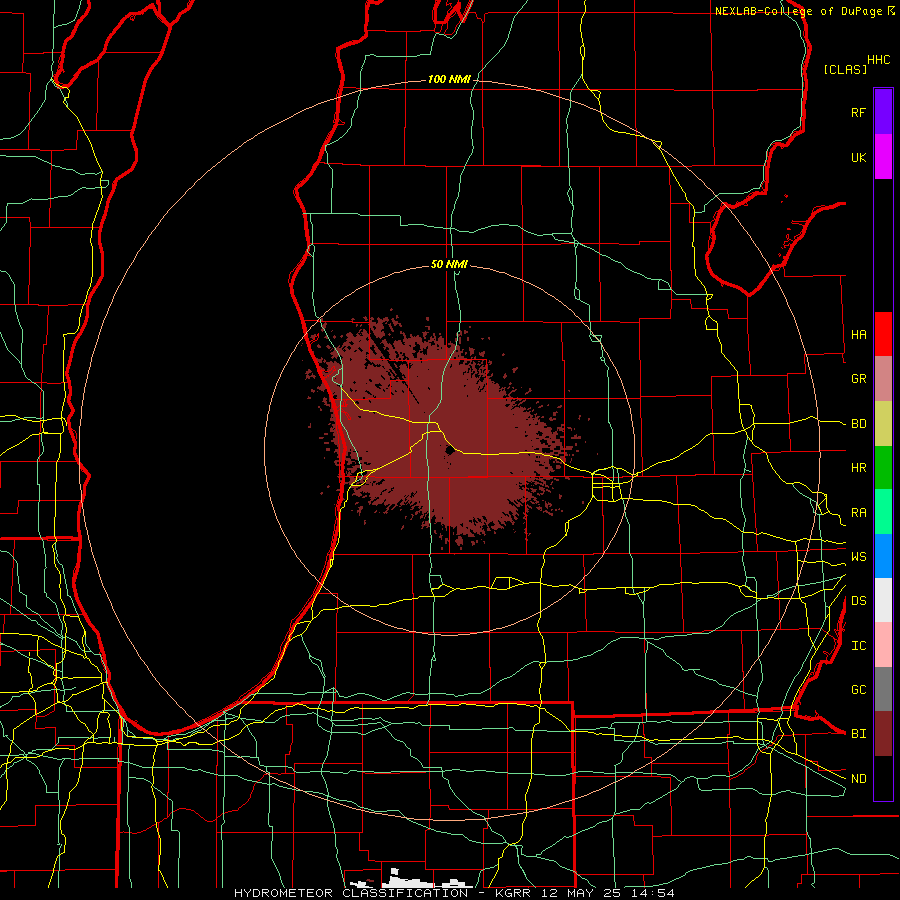This screenshot has width=900, height=900.
Task: Click the light pink IC legend swatch
Action: 883,645
